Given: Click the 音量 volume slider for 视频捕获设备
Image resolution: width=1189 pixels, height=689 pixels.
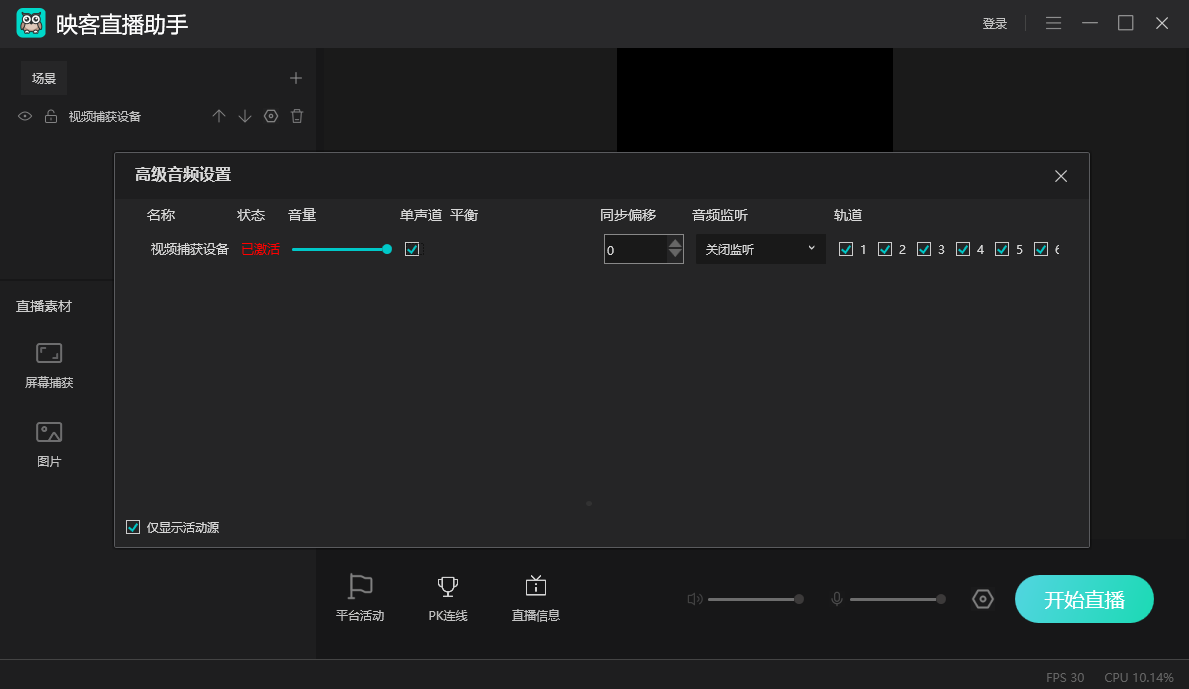Looking at the screenshot, I should click(x=340, y=249).
